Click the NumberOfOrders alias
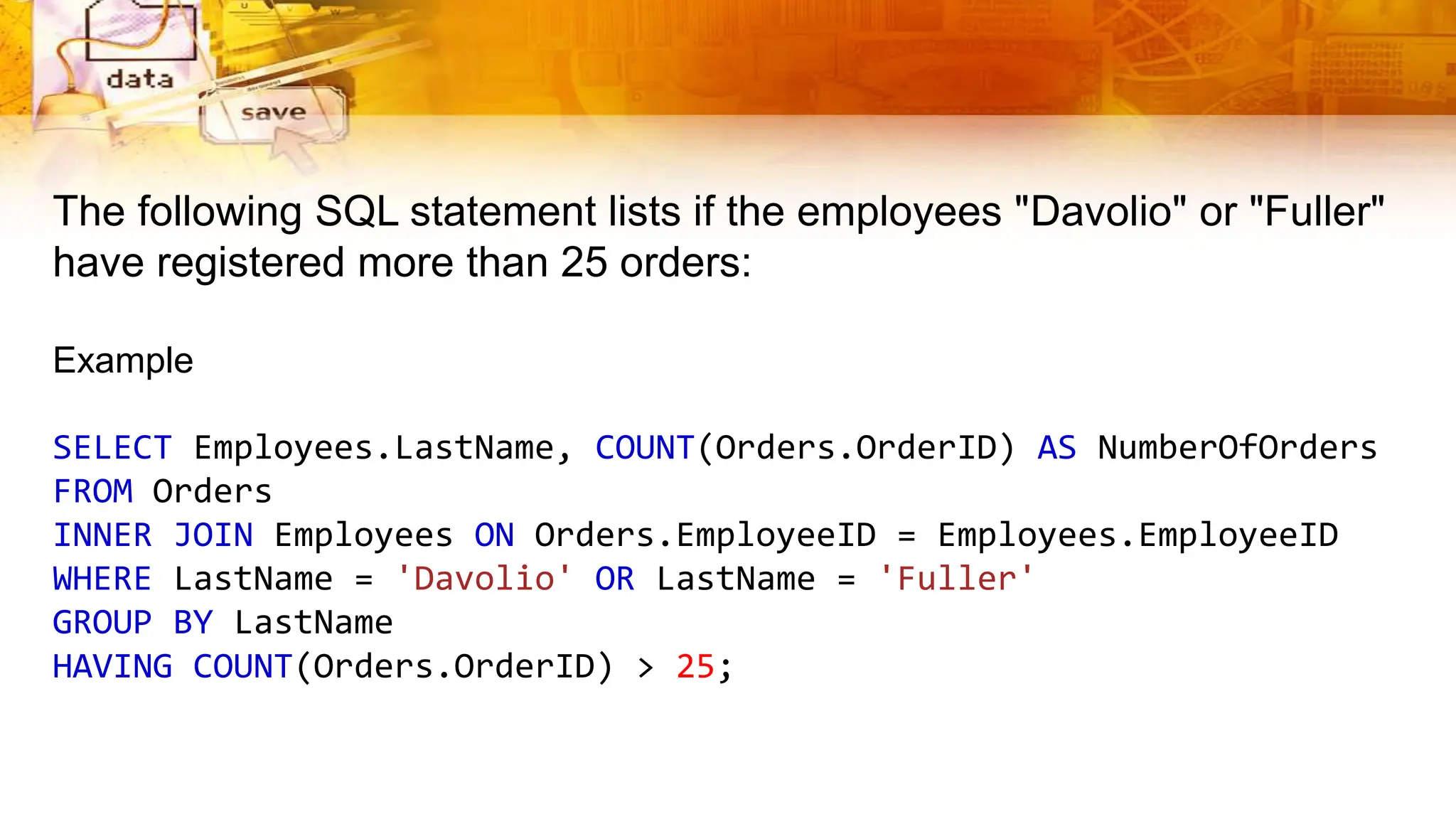 click(1237, 448)
